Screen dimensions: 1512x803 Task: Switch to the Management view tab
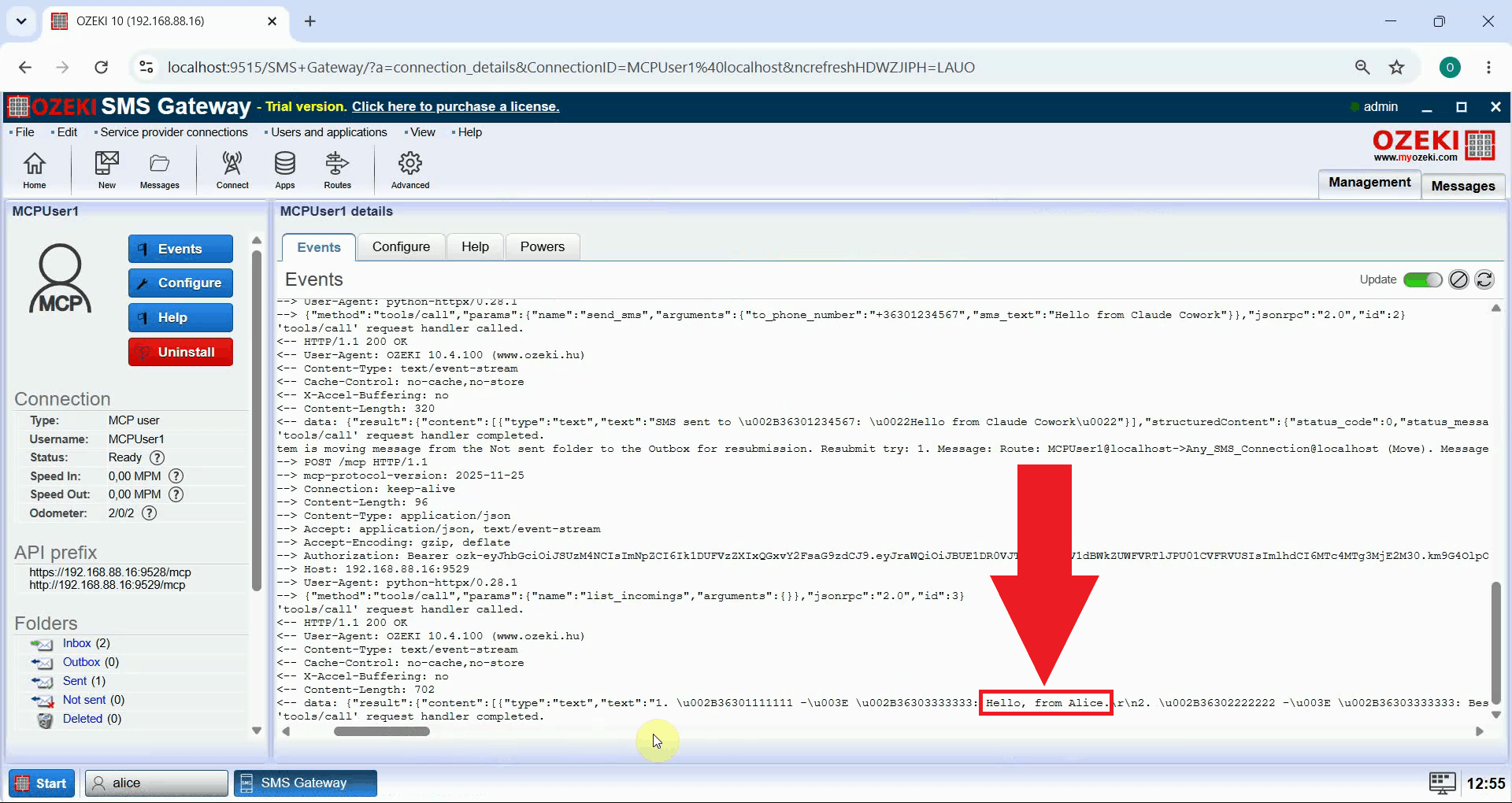click(1369, 183)
